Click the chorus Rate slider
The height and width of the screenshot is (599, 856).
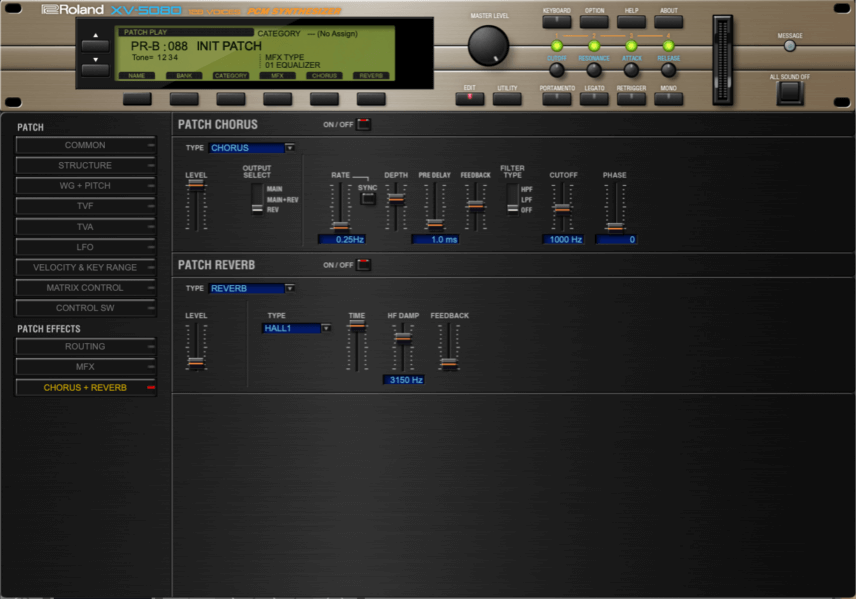340,207
